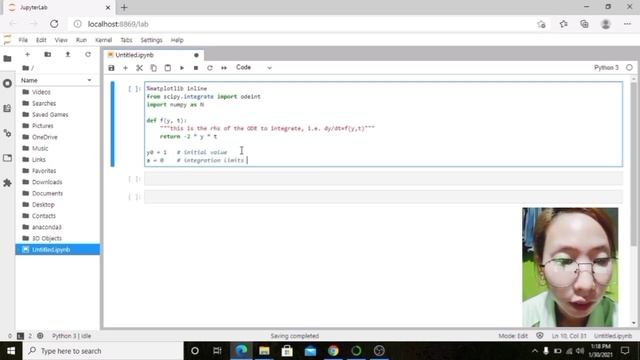Reload the browser page
Image resolution: width=640 pixels, height=360 pixels.
click(x=54, y=24)
